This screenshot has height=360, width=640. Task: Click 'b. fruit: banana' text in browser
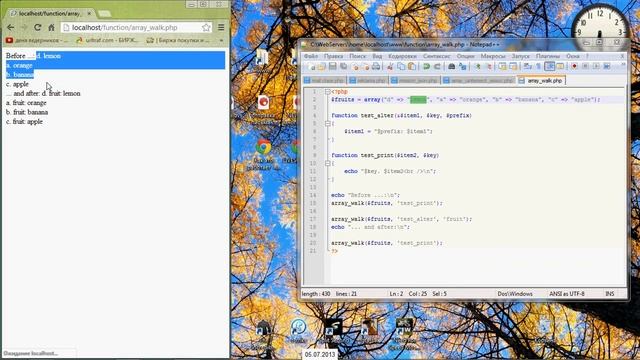pyautogui.click(x=27, y=112)
